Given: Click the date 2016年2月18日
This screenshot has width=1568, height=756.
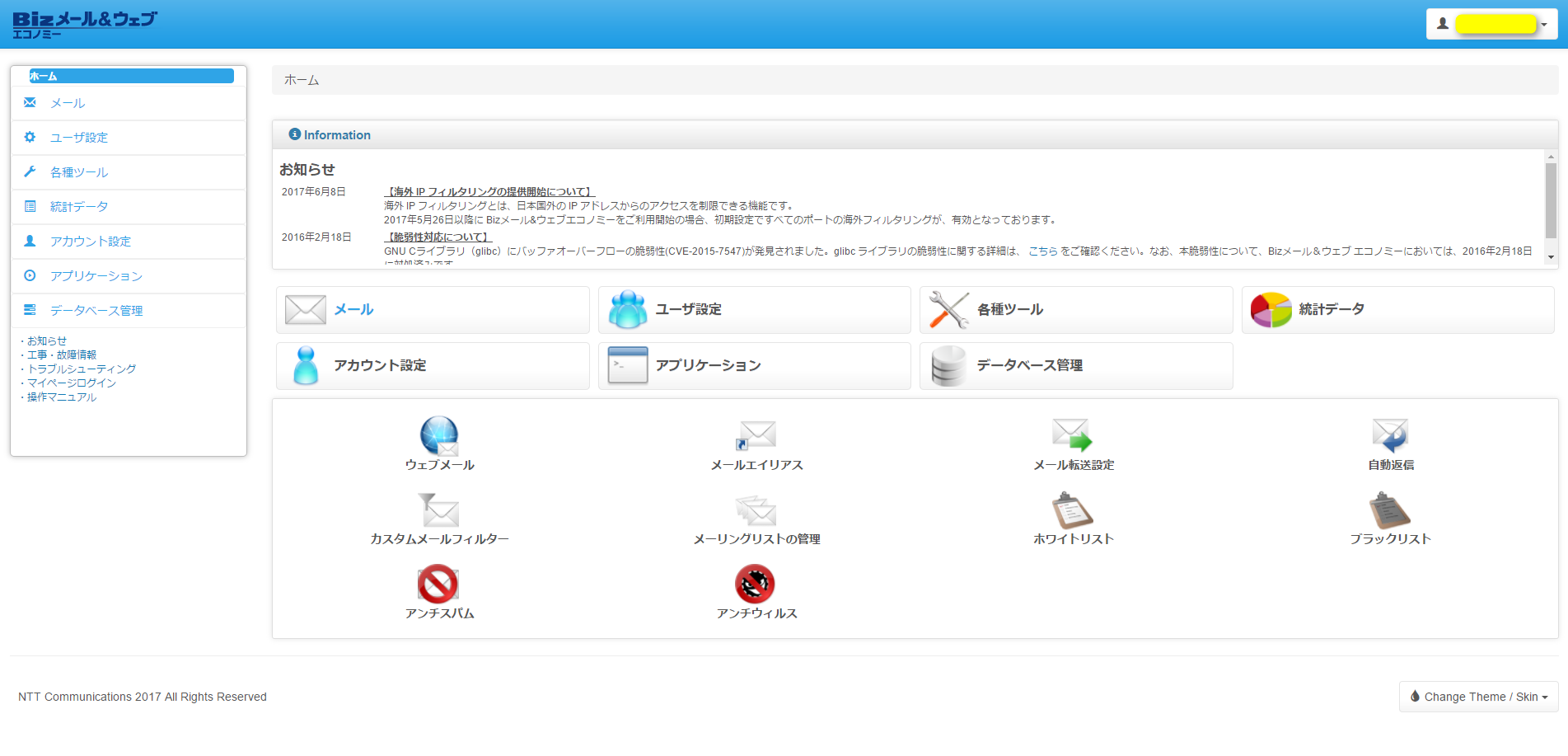Looking at the screenshot, I should 316,237.
